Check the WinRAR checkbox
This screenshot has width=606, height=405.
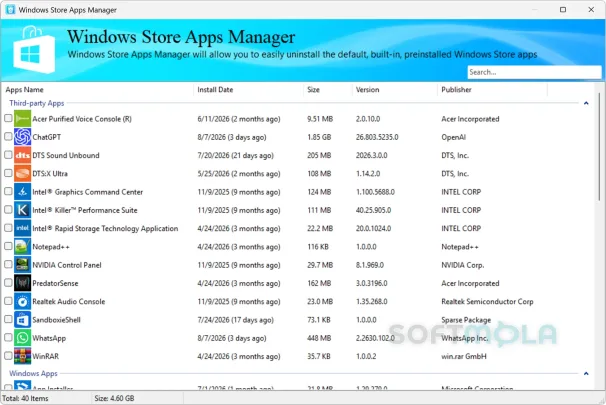pos(8,356)
